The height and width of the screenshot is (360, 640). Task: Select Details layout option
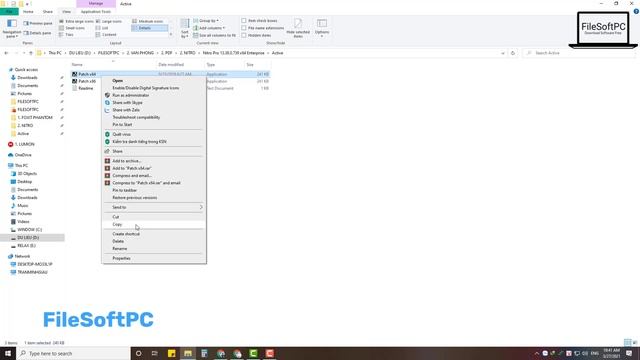(150, 28)
